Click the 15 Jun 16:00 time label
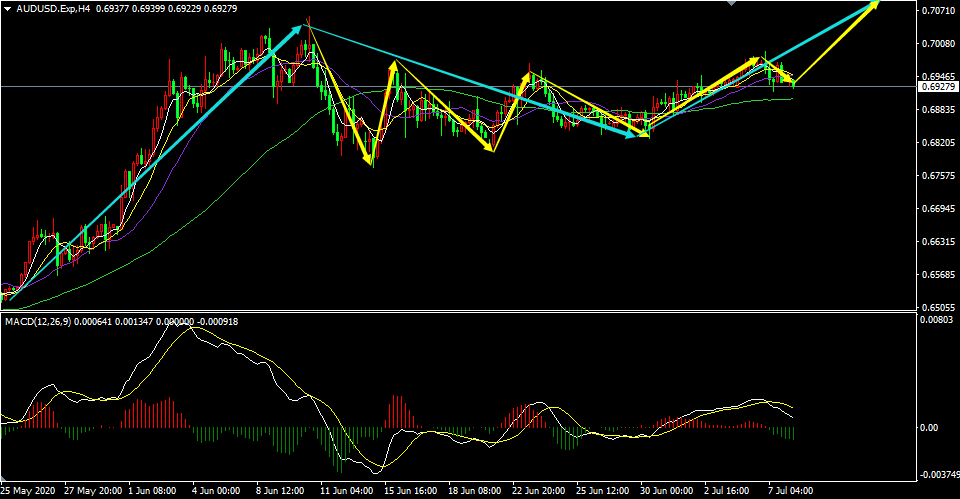This screenshot has width=960, height=499. click(x=410, y=491)
